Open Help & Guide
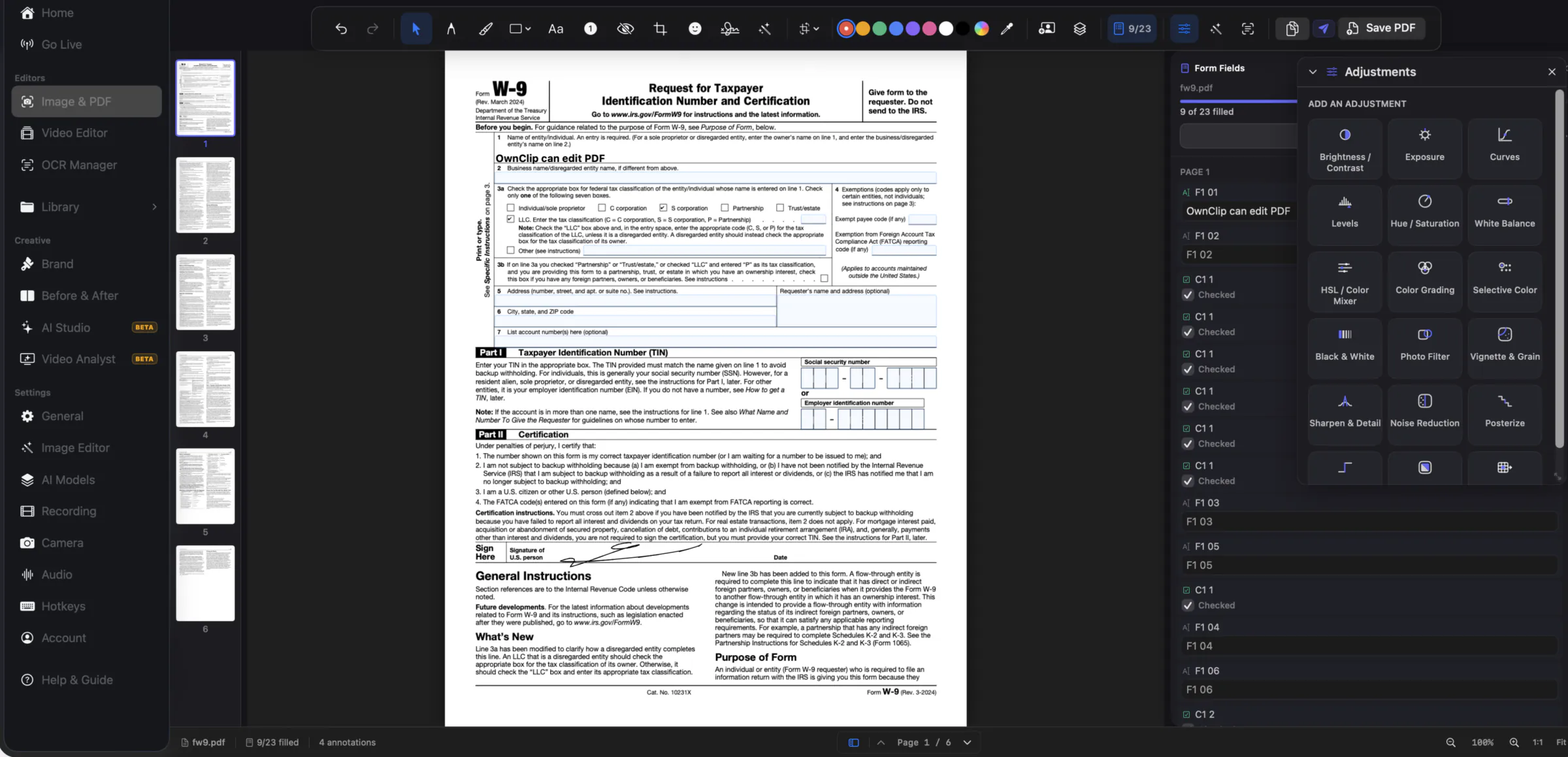Screen dimensions: 1568x757 [x=86, y=680]
